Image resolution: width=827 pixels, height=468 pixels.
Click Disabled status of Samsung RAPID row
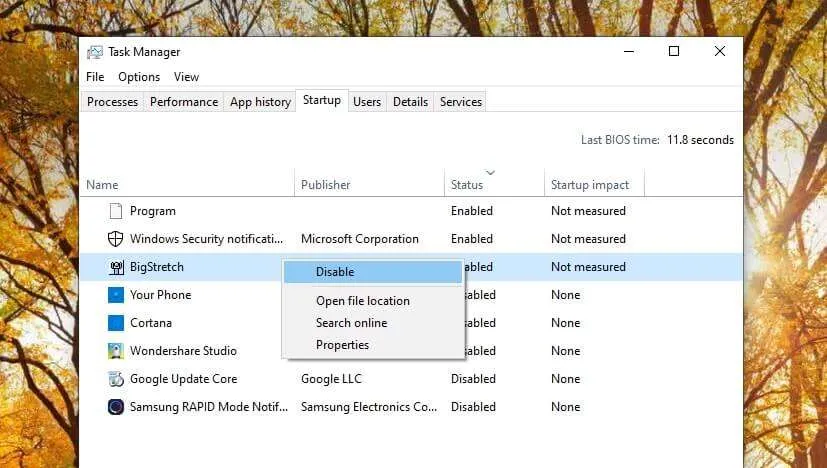(473, 407)
